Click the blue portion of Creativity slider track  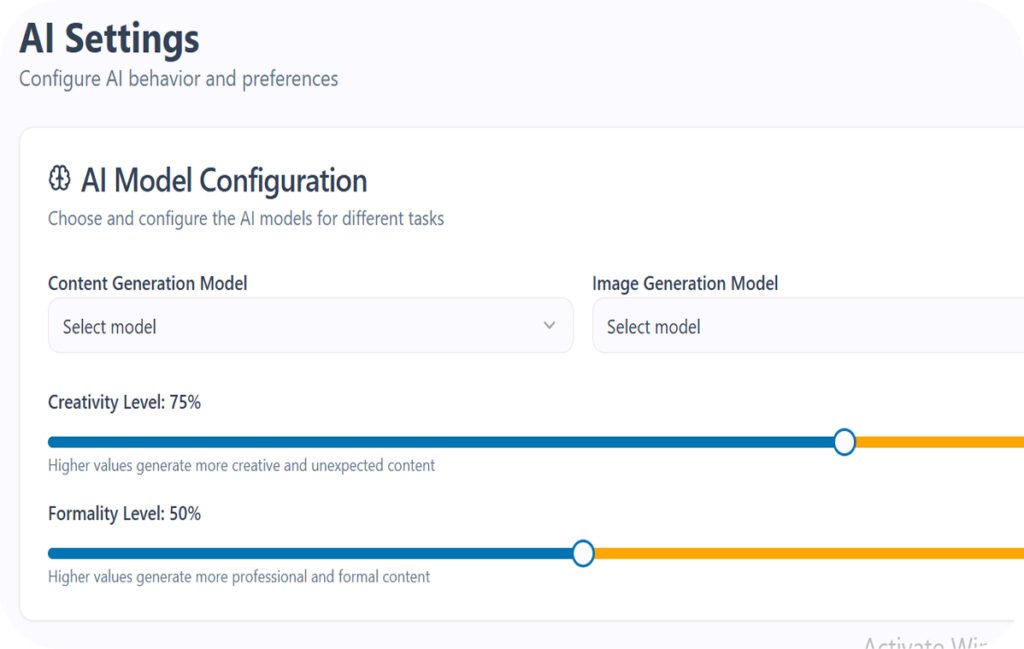(440, 442)
